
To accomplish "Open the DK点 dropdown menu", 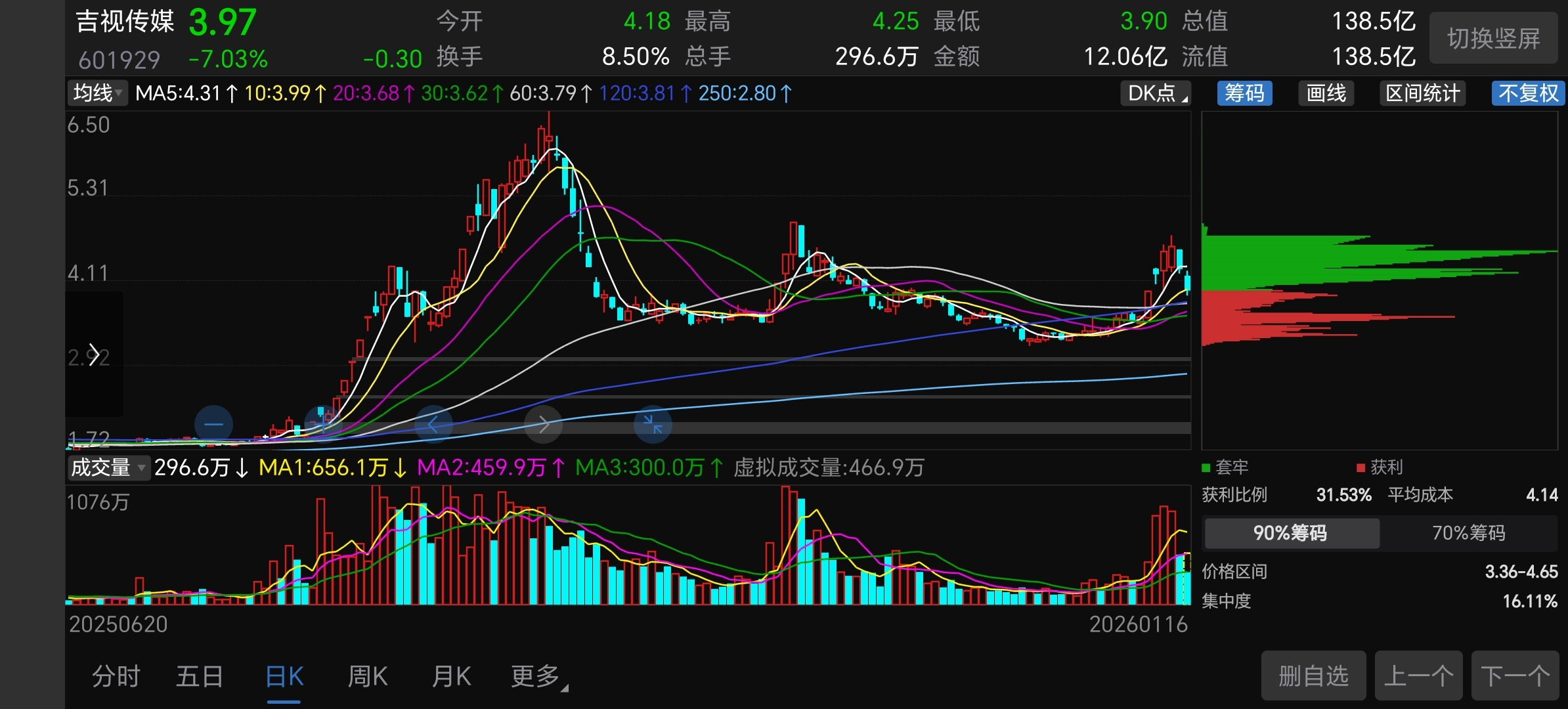I will (x=1156, y=93).
